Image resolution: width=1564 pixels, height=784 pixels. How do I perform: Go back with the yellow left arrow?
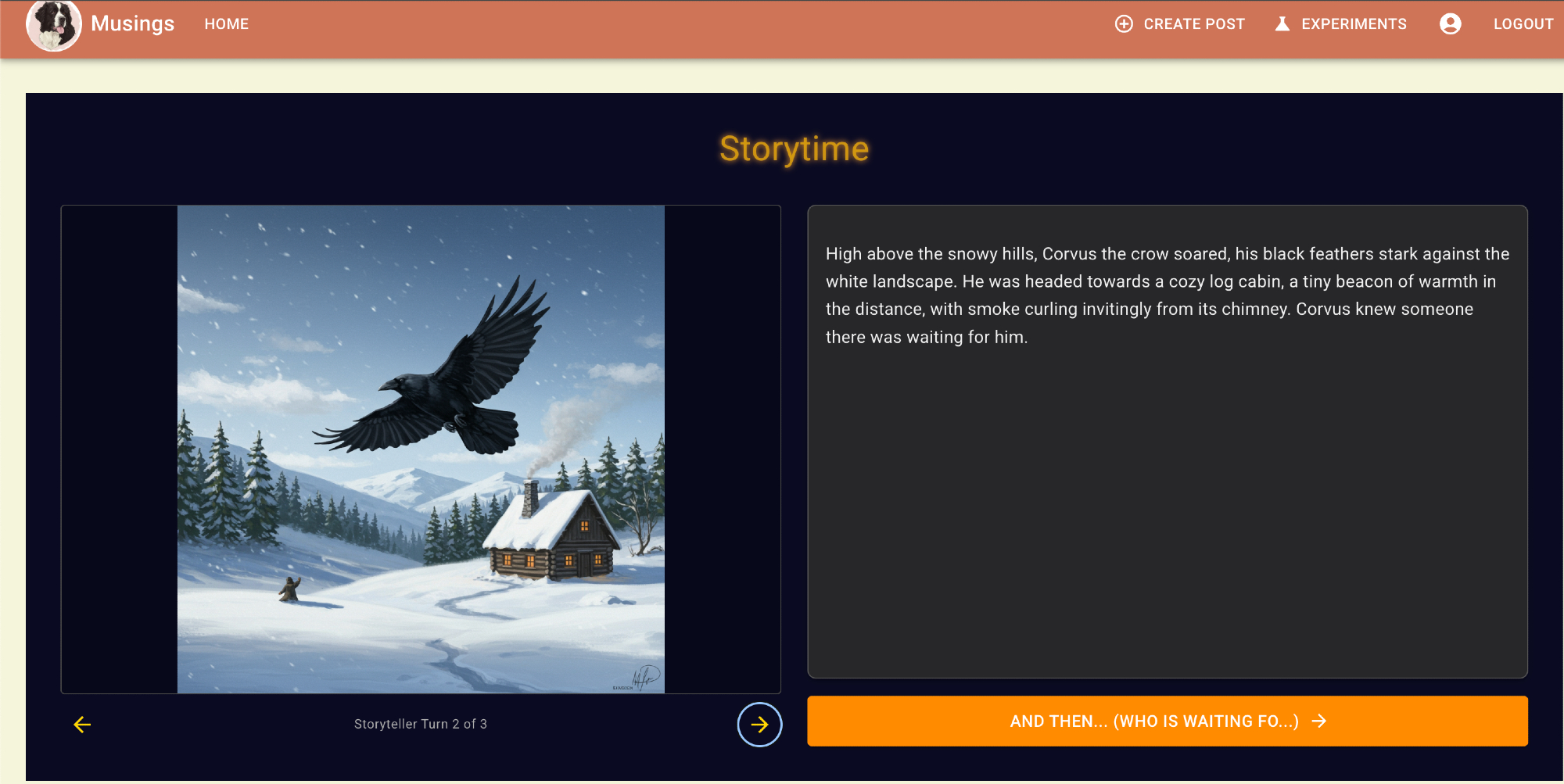82,725
